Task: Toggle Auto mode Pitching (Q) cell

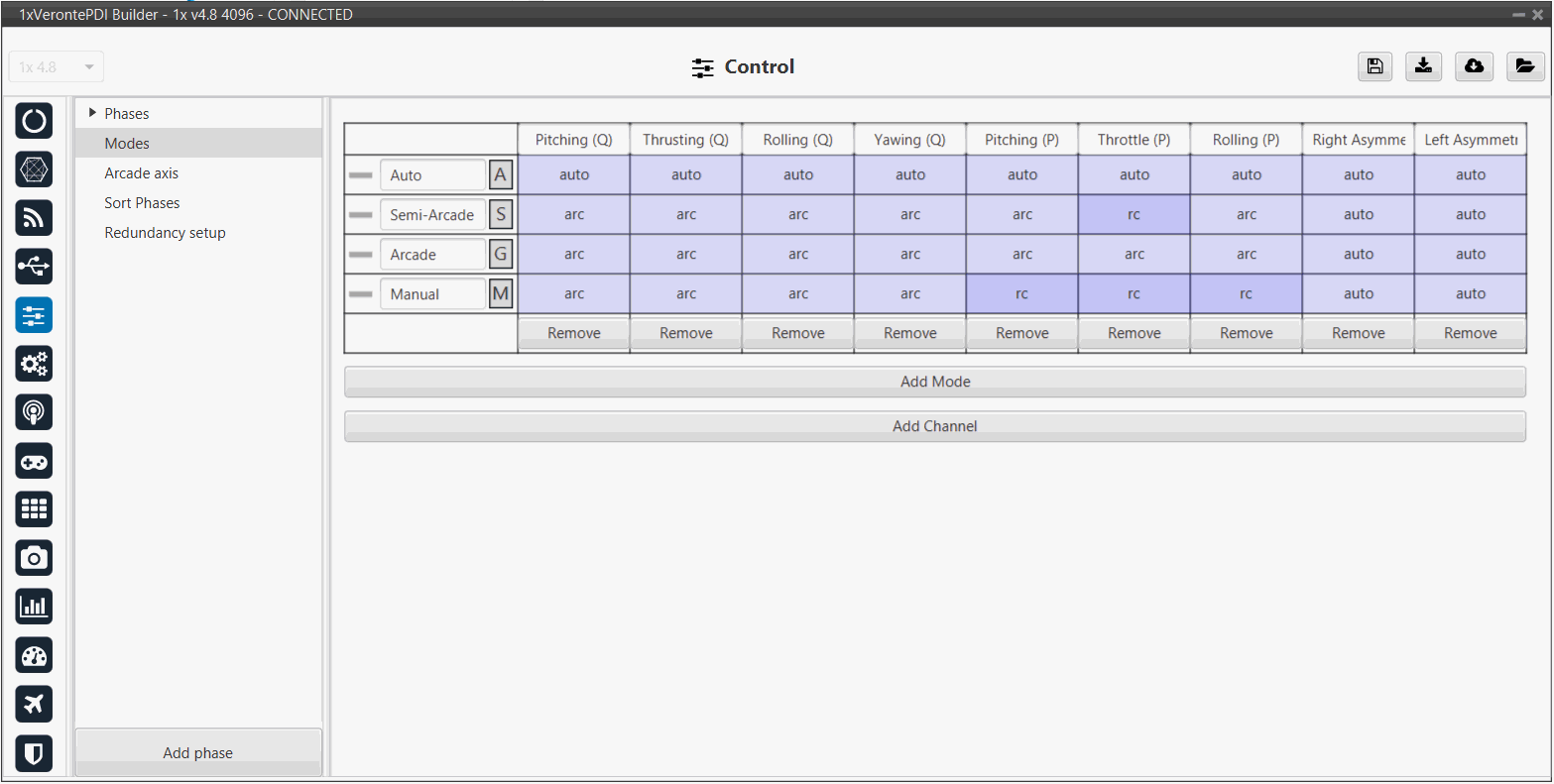Action: pyautogui.click(x=574, y=175)
